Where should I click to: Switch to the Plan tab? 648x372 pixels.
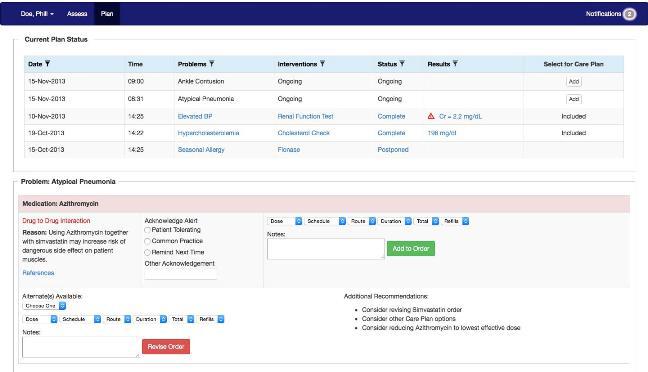click(x=107, y=14)
